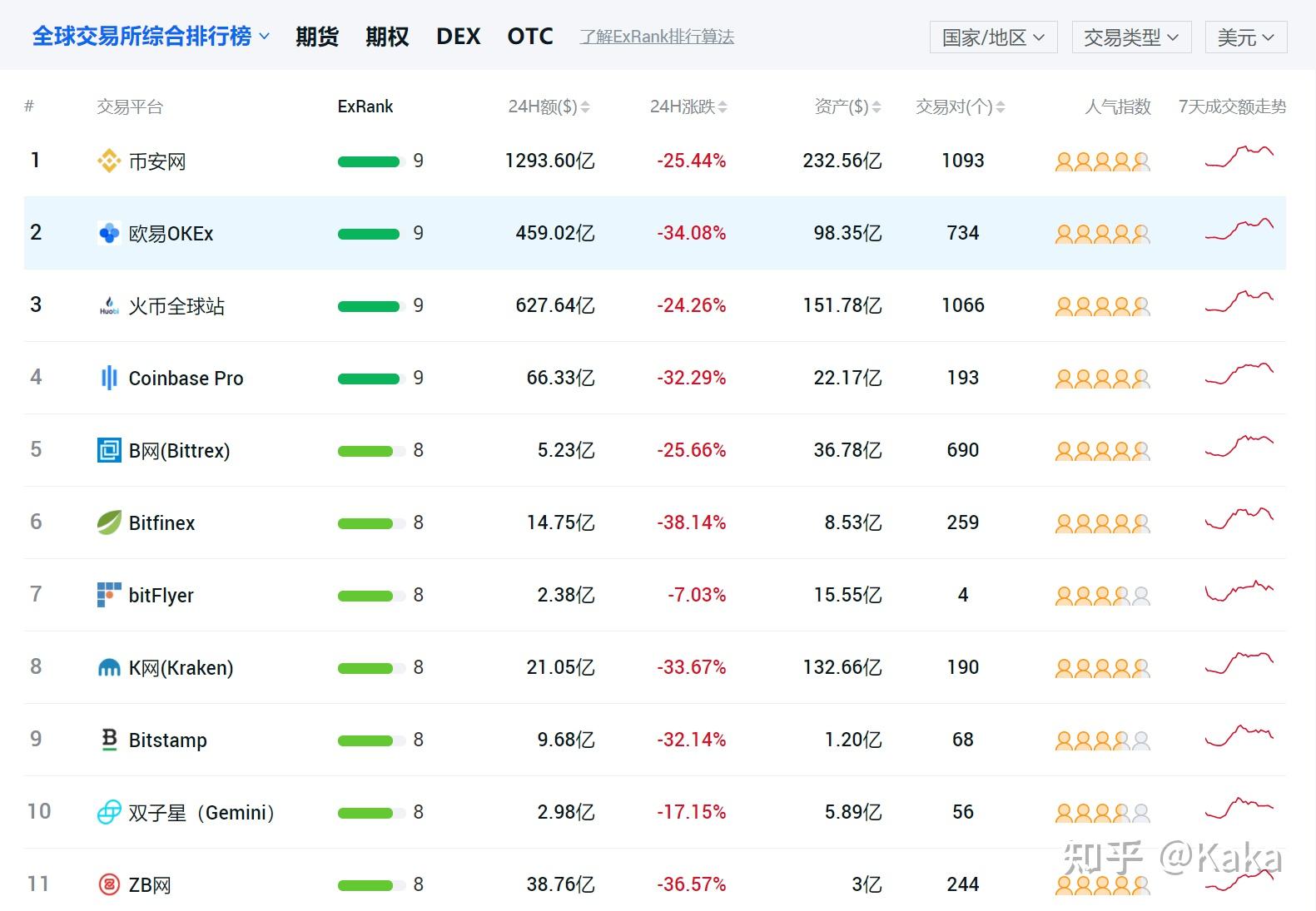The width and height of the screenshot is (1316, 911).
Task: Sort by 资产($) column arrows
Action: [876, 107]
